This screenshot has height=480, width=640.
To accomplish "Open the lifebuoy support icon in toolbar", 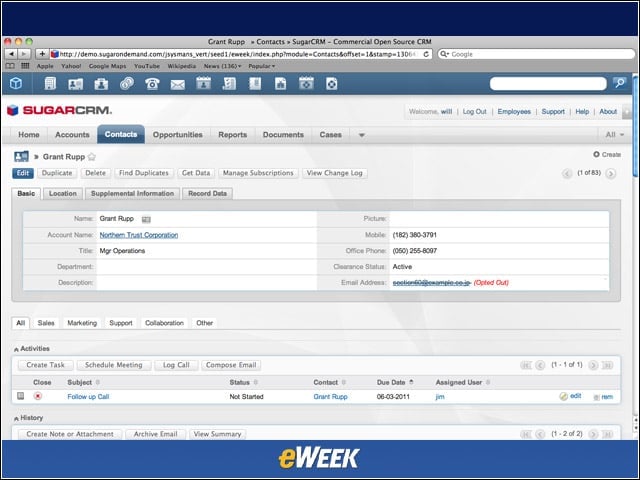I will click(x=331, y=84).
